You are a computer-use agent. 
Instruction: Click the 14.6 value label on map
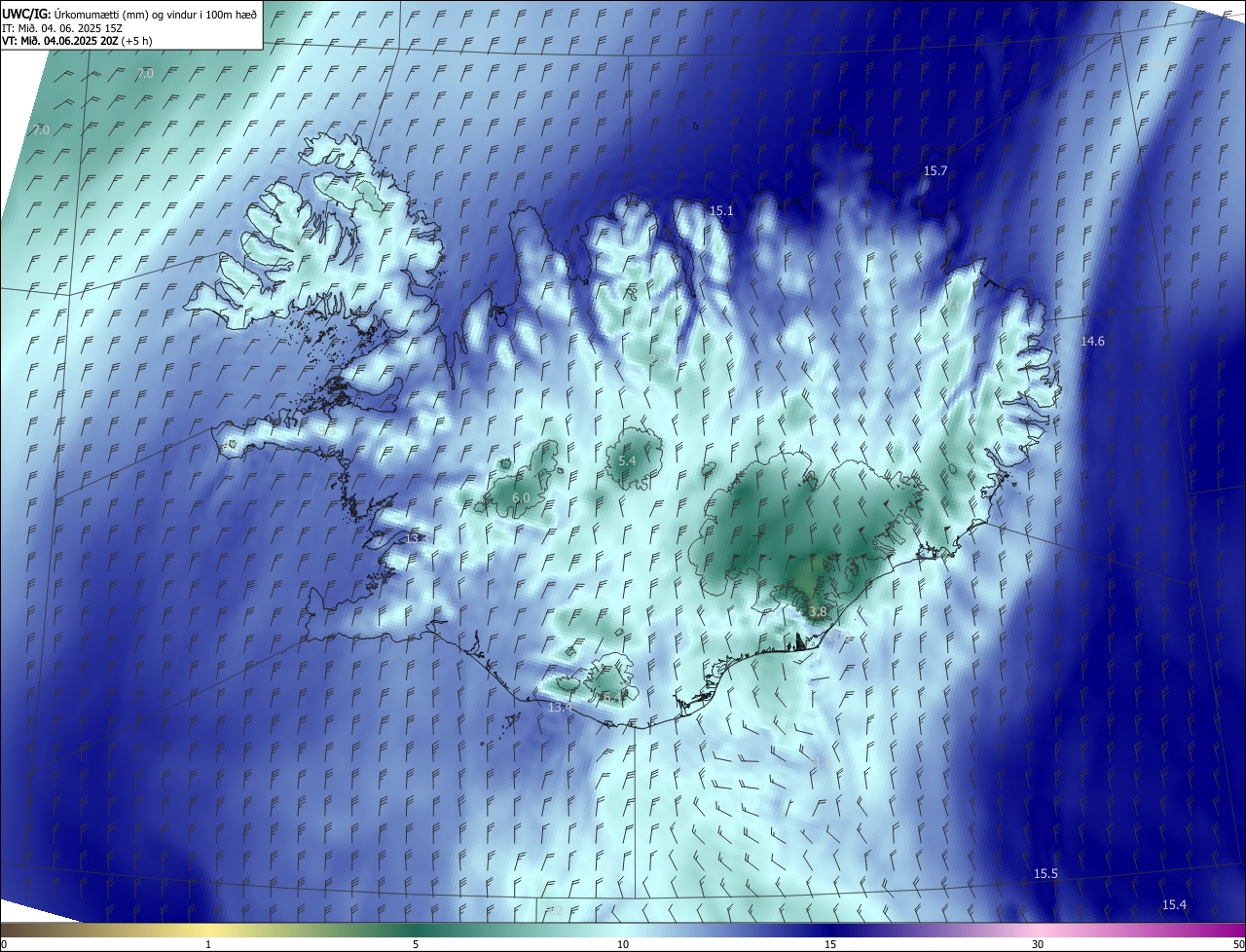click(x=1093, y=342)
